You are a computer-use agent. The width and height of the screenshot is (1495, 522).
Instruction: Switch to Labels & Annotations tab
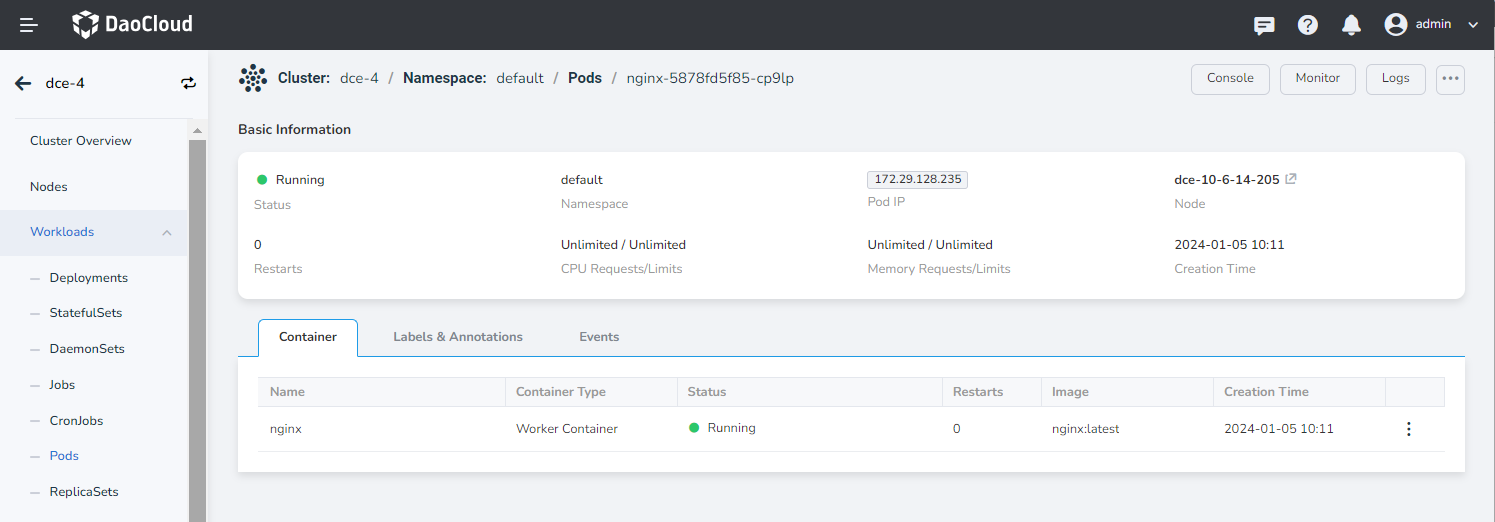pyautogui.click(x=458, y=337)
